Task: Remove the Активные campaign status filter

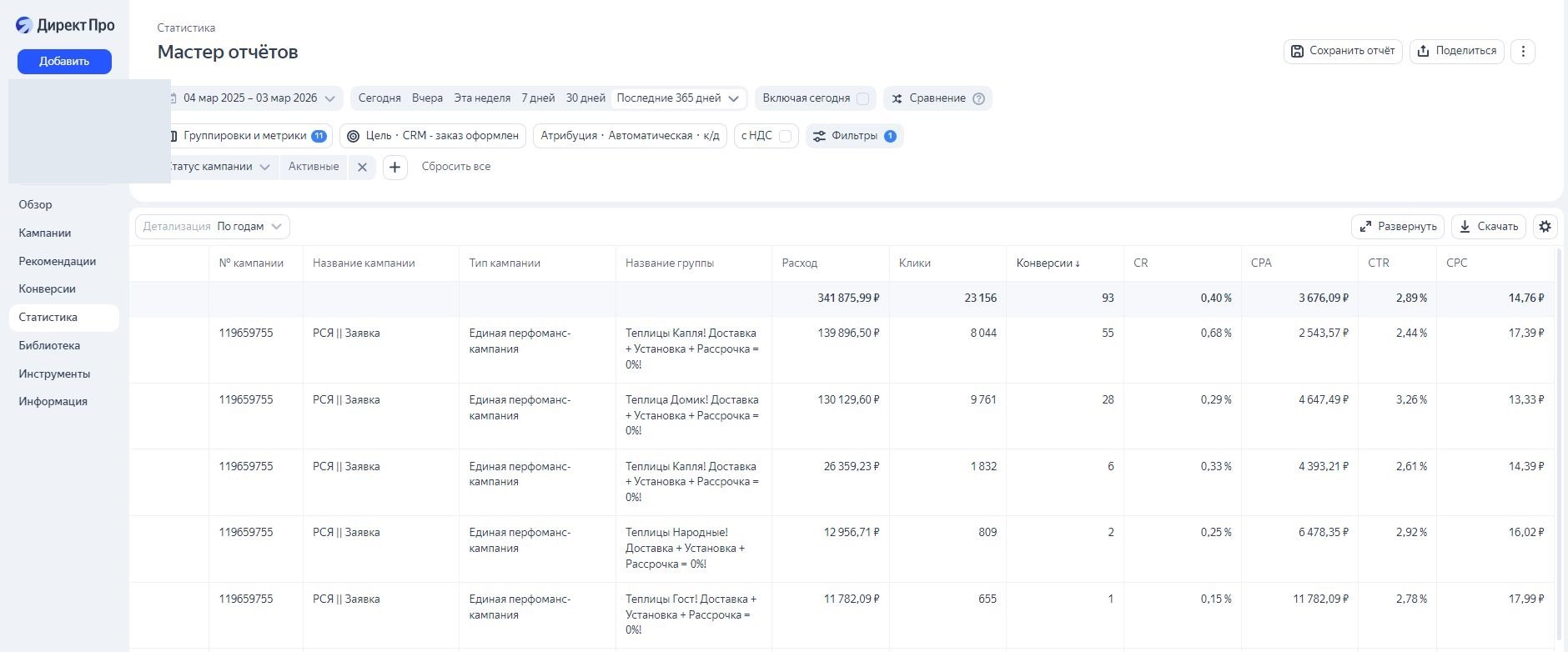Action: [362, 167]
